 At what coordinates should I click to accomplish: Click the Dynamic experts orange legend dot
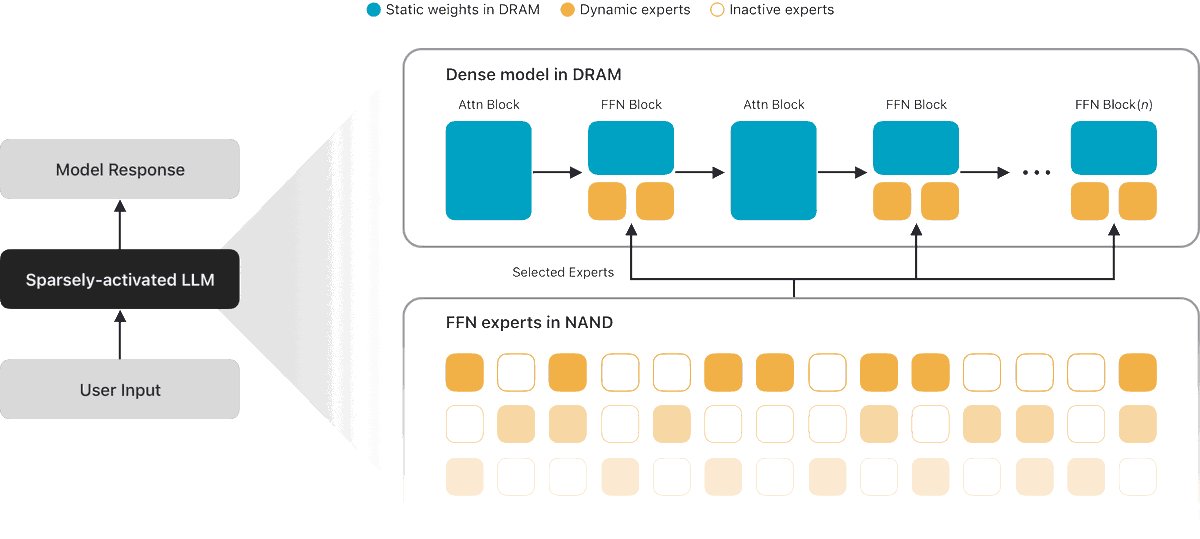click(566, 10)
